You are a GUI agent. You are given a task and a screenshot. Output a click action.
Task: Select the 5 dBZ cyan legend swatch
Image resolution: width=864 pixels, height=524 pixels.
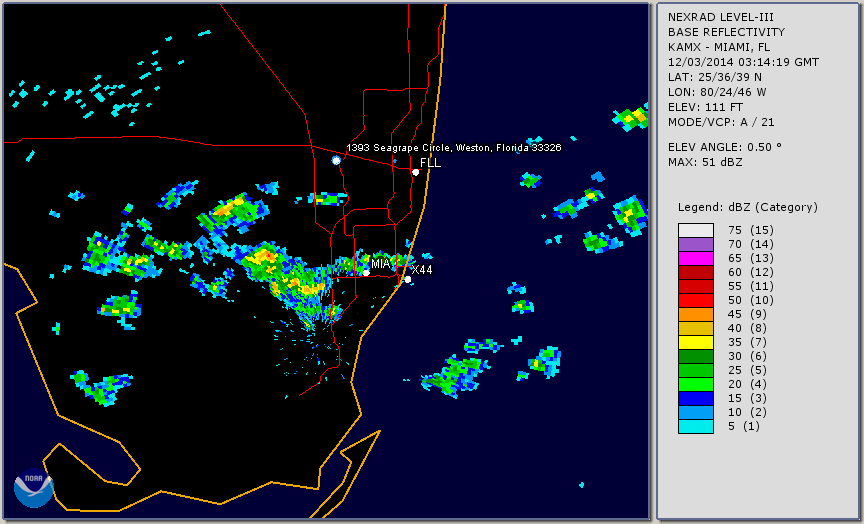tap(695, 426)
